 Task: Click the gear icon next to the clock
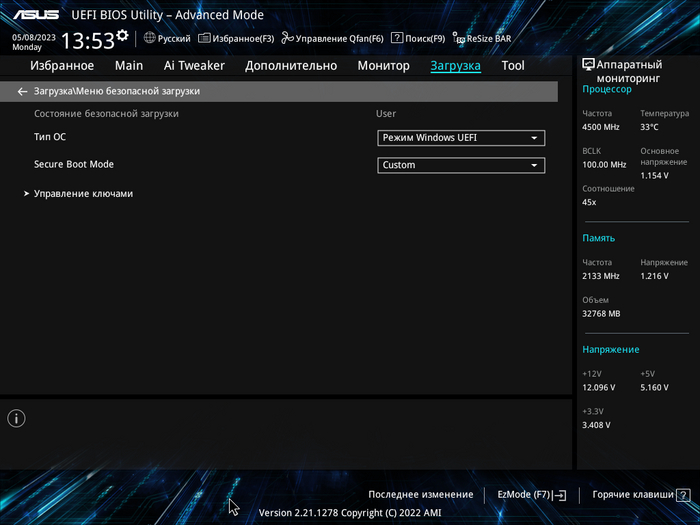[x=122, y=36]
